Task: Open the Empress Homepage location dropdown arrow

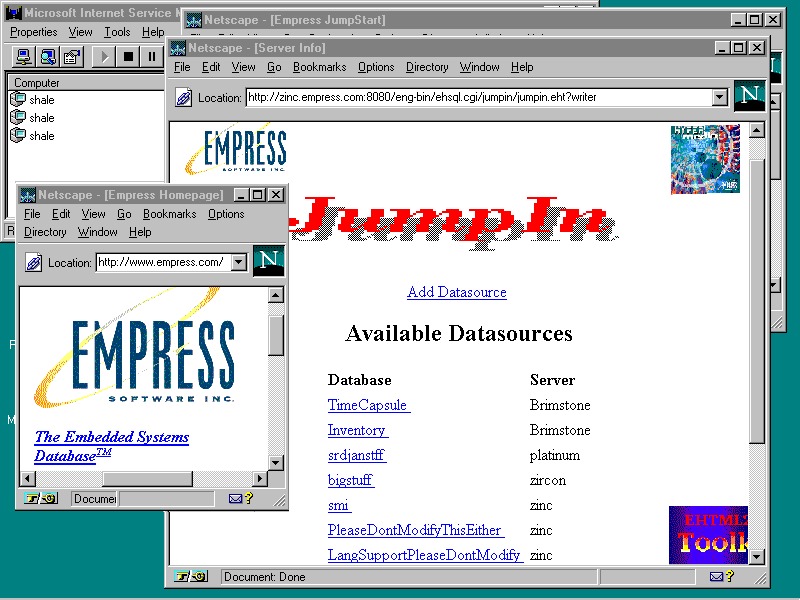Action: [238, 263]
